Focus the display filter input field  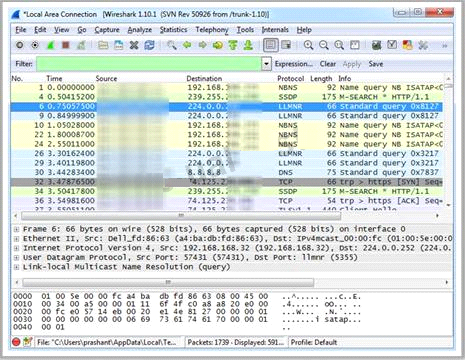tap(149, 64)
